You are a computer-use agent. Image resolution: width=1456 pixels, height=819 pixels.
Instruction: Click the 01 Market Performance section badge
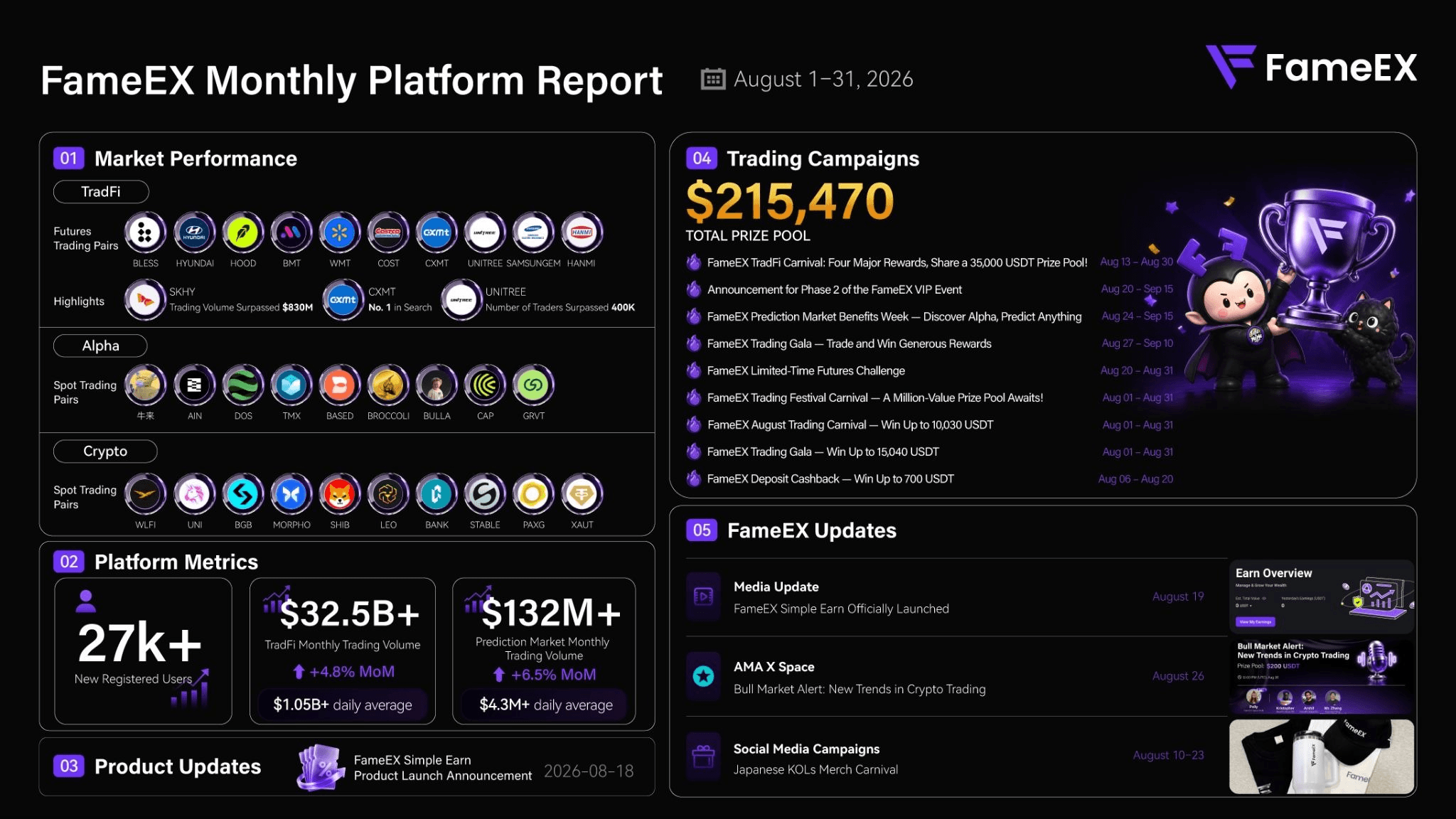[69, 158]
